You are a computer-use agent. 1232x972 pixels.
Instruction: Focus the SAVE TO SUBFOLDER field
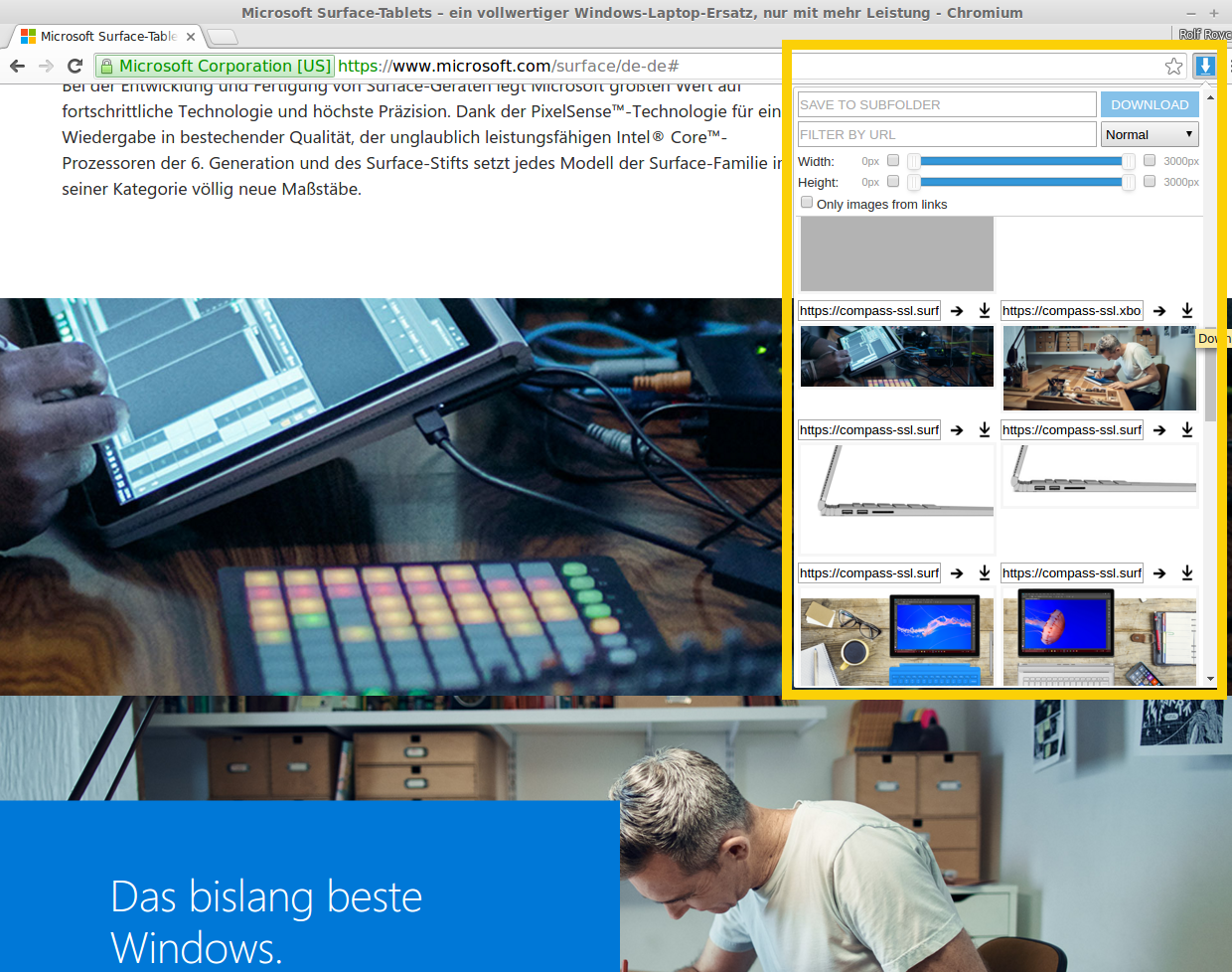[x=947, y=104]
